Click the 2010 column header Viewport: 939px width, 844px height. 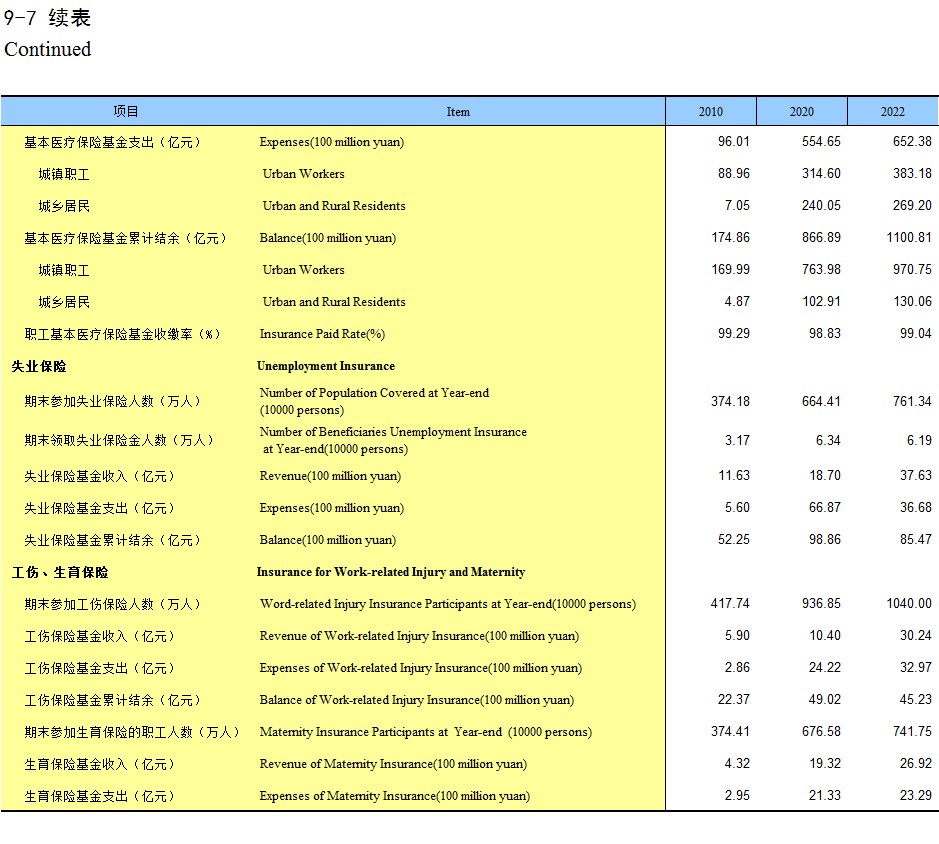tap(710, 111)
